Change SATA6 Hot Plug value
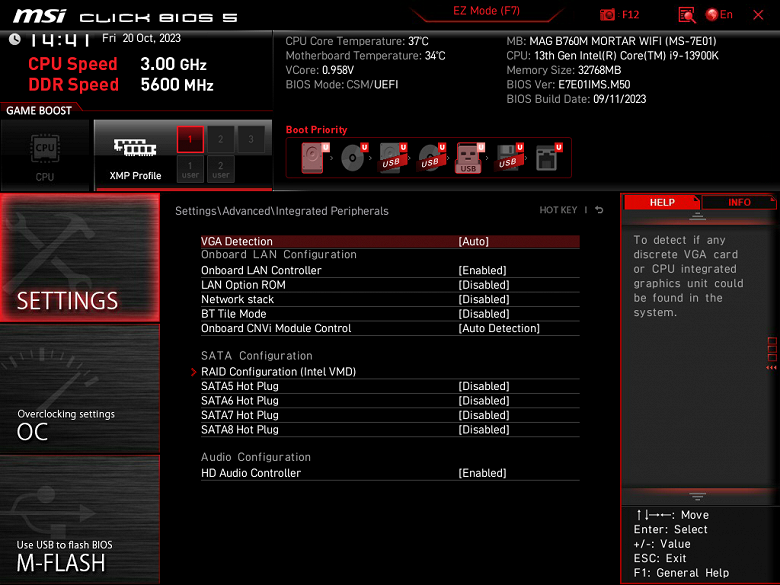Viewport: 780px width, 585px height. coord(390,400)
